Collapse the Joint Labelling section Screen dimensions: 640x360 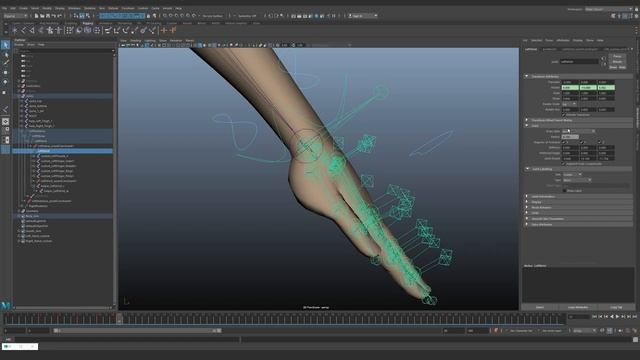click(x=527, y=169)
